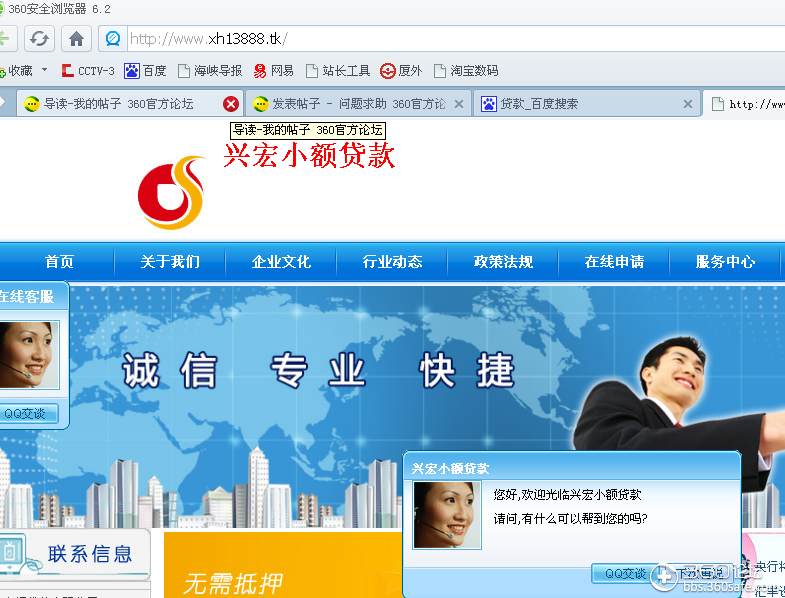Select 政策法规 in the site navigation
The height and width of the screenshot is (598, 785).
coord(503,261)
